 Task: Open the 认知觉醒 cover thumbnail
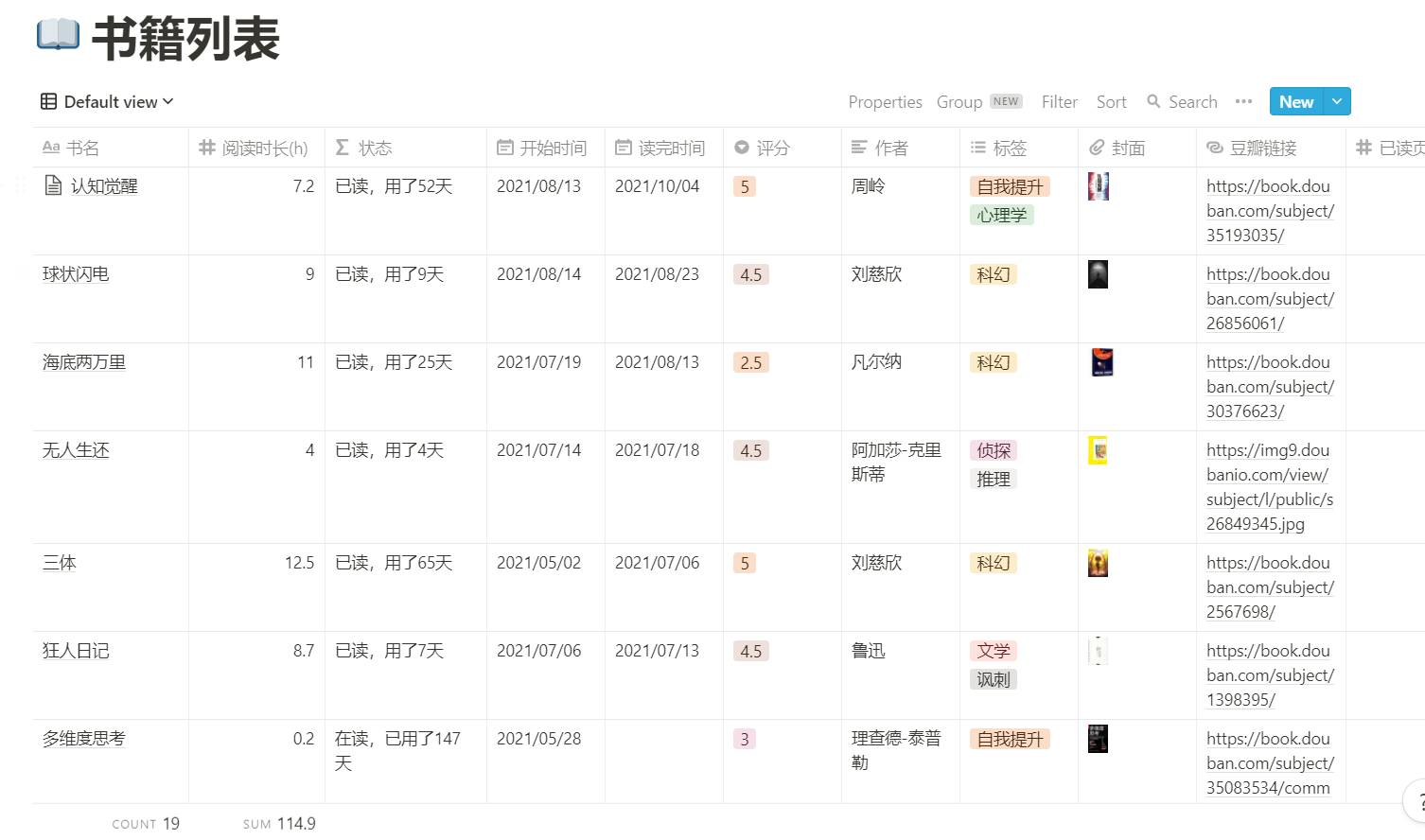[1098, 186]
